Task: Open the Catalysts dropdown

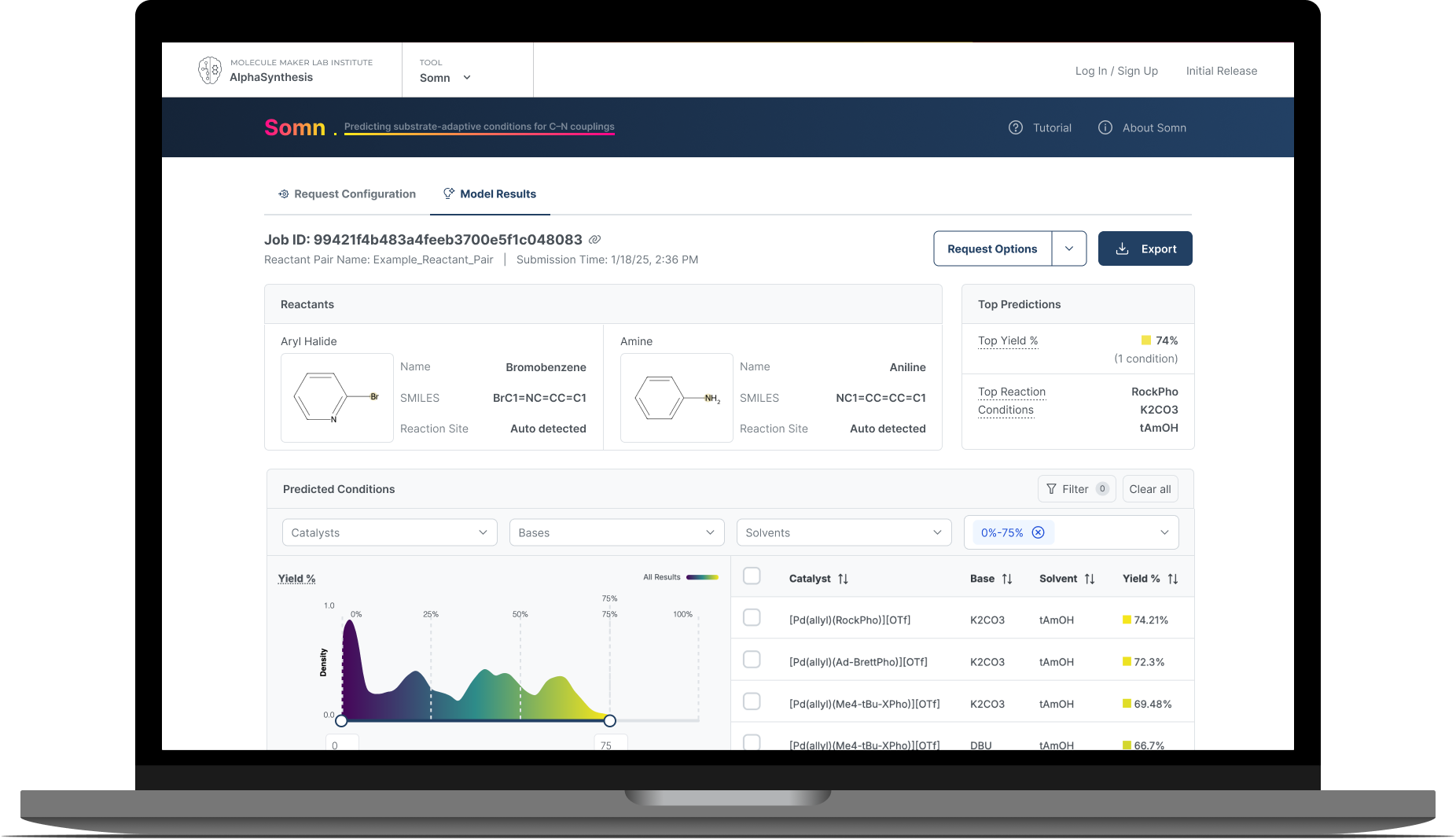Action: point(390,532)
